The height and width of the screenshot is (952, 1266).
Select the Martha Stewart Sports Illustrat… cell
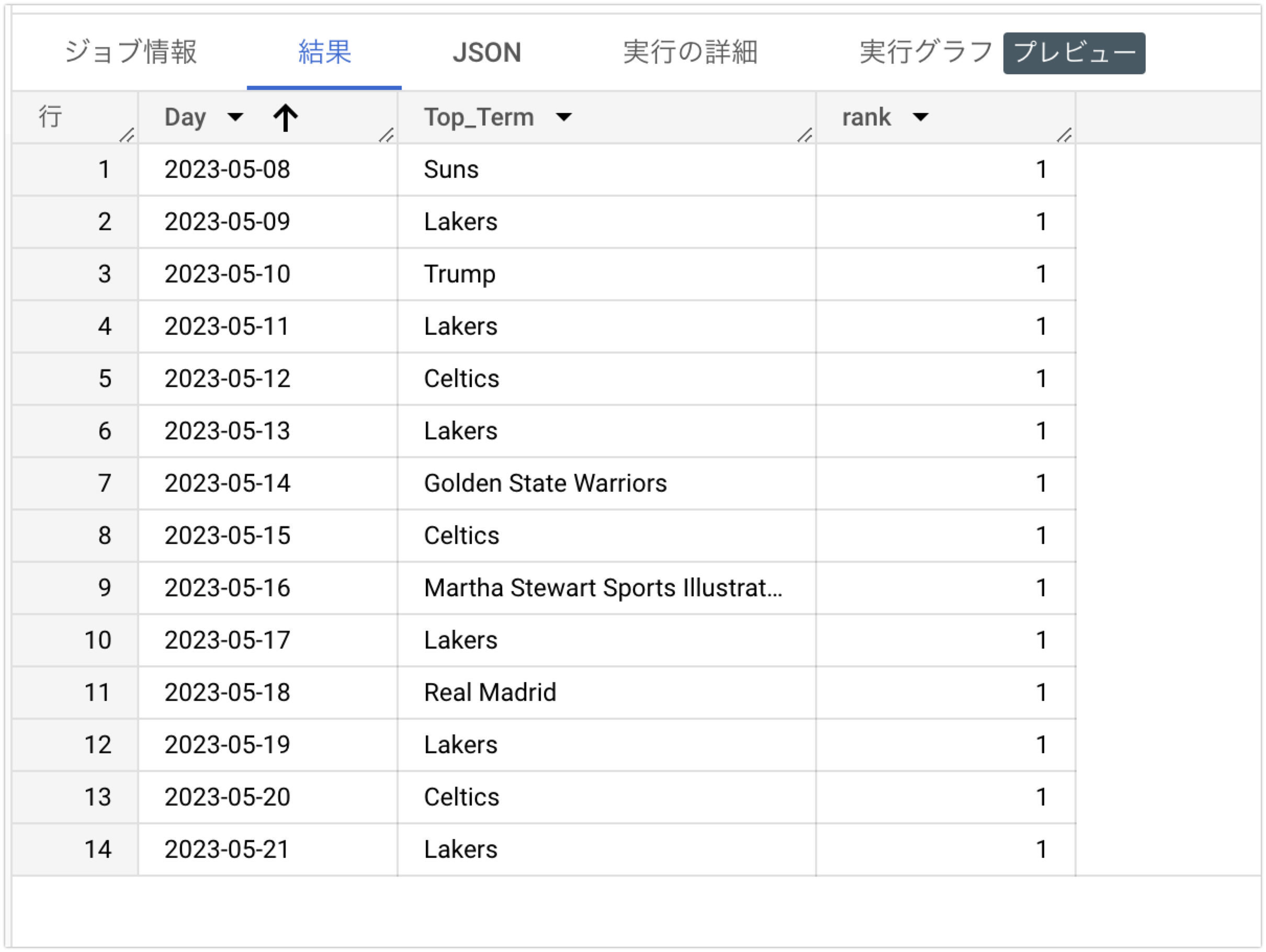click(607, 587)
